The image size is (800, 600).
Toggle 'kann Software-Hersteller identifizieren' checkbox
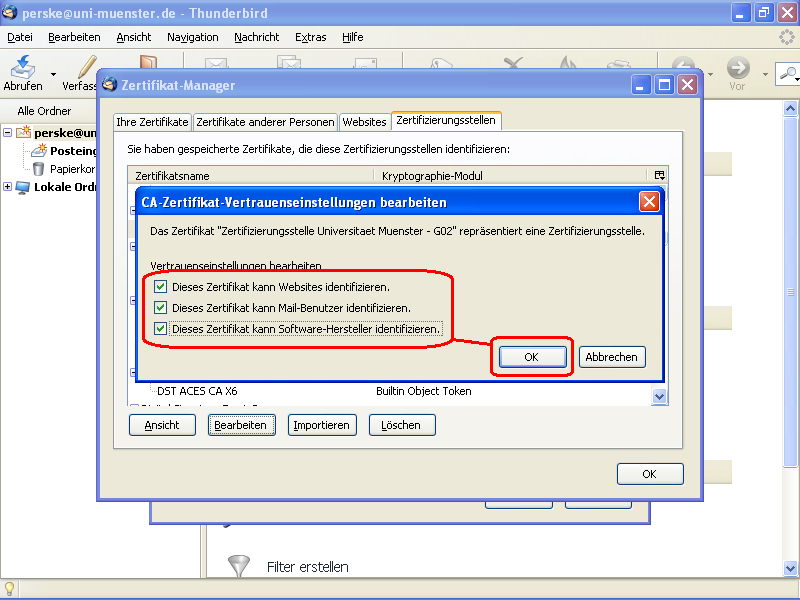pos(161,329)
